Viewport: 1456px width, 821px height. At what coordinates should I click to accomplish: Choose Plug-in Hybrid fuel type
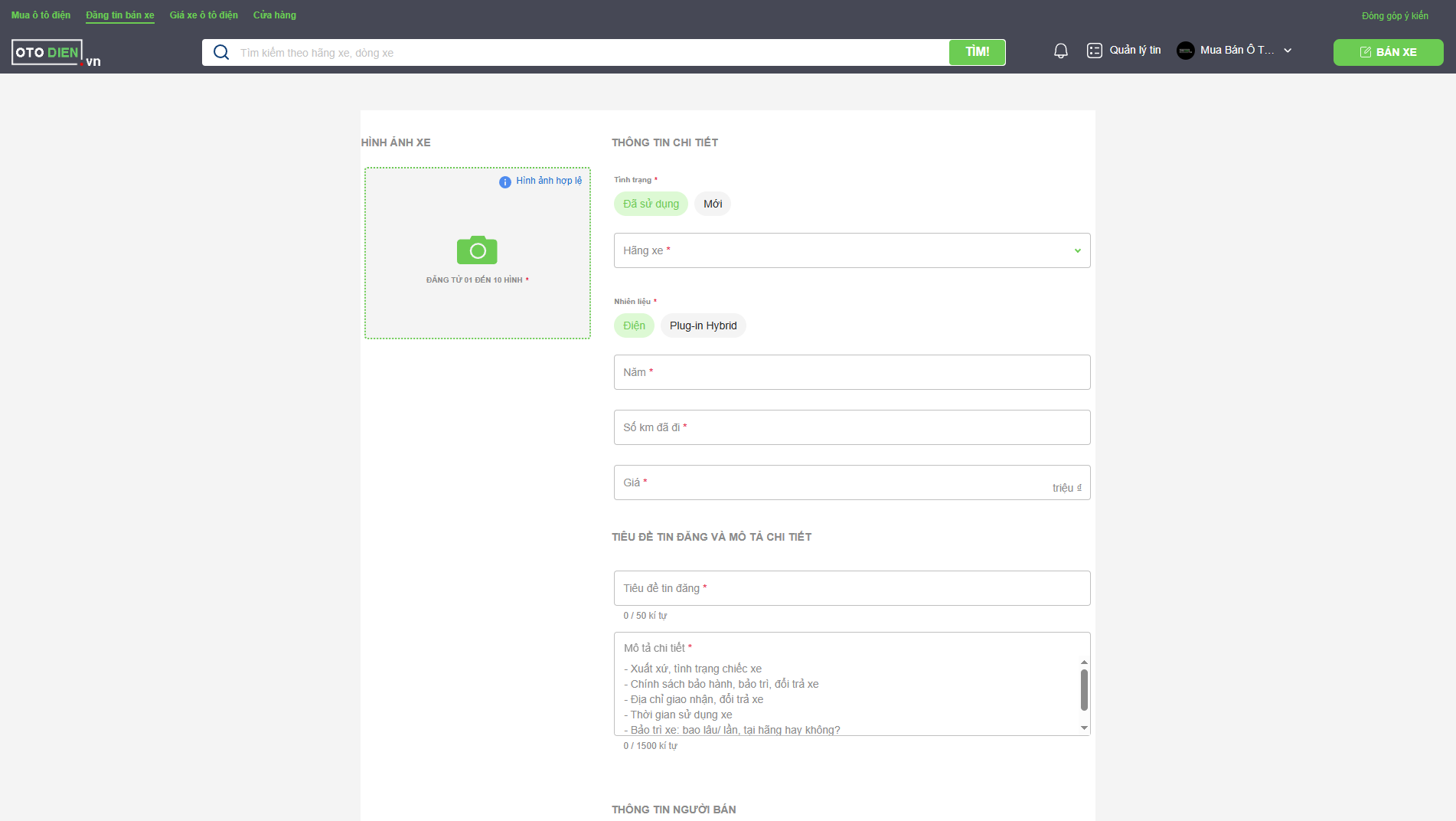pos(703,325)
